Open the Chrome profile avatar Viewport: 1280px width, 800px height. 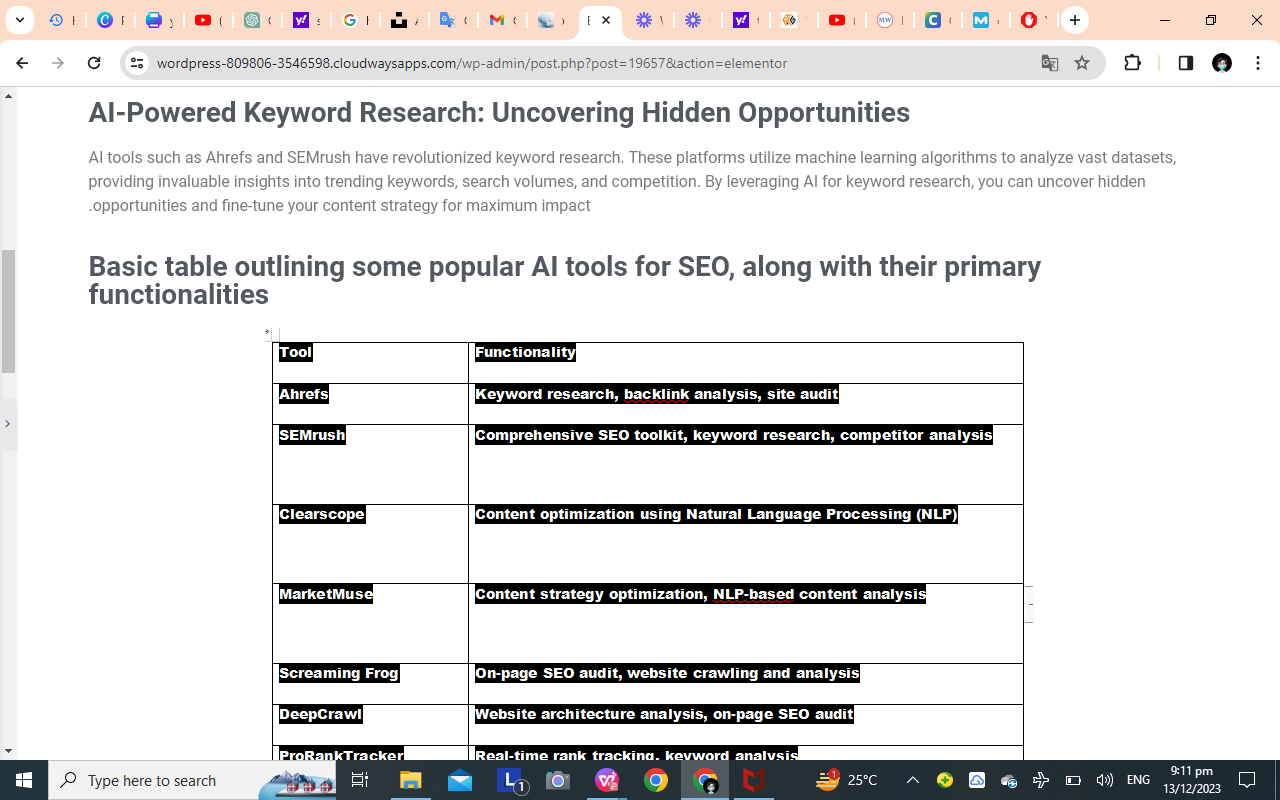tap(1221, 63)
